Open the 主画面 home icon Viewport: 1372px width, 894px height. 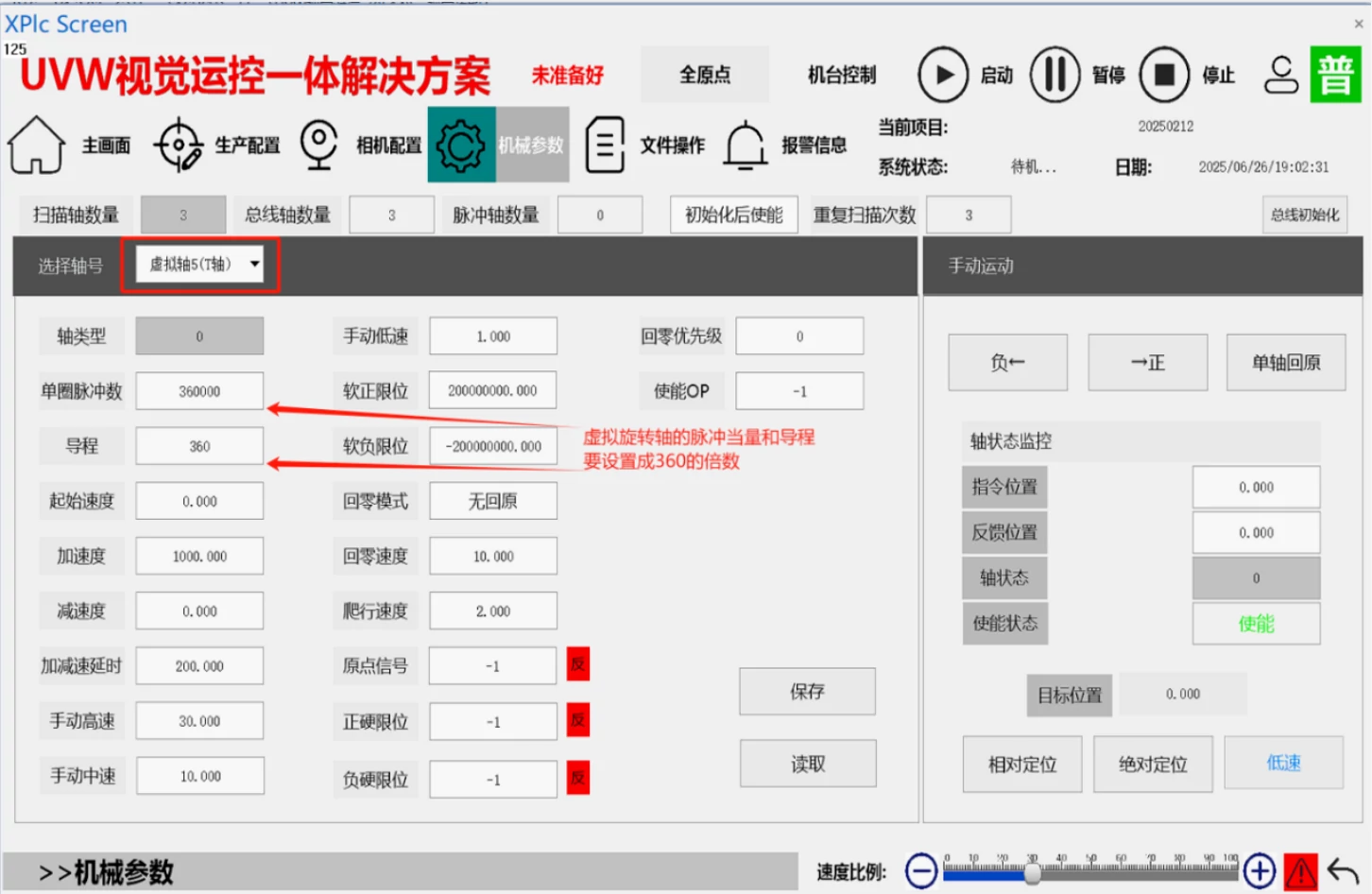[37, 145]
